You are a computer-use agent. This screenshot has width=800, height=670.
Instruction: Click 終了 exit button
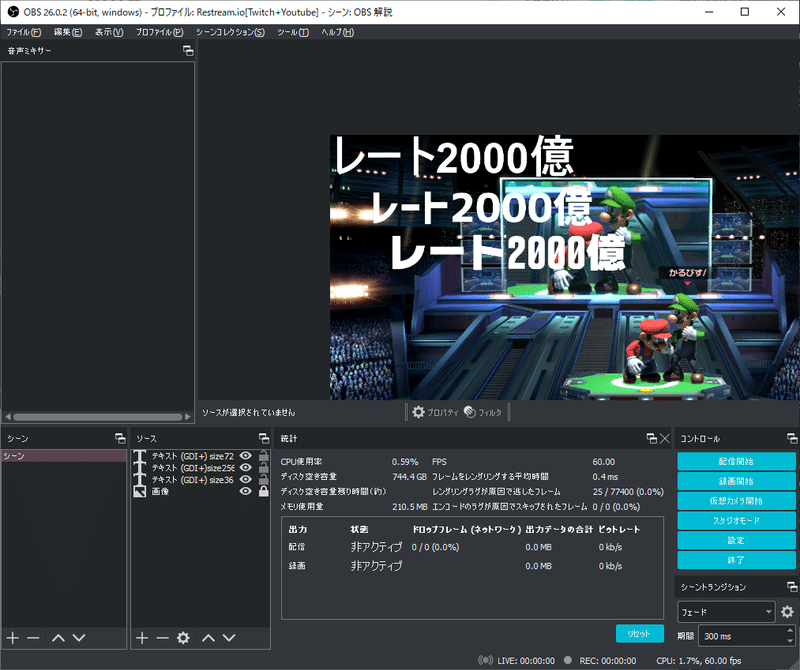(736, 560)
